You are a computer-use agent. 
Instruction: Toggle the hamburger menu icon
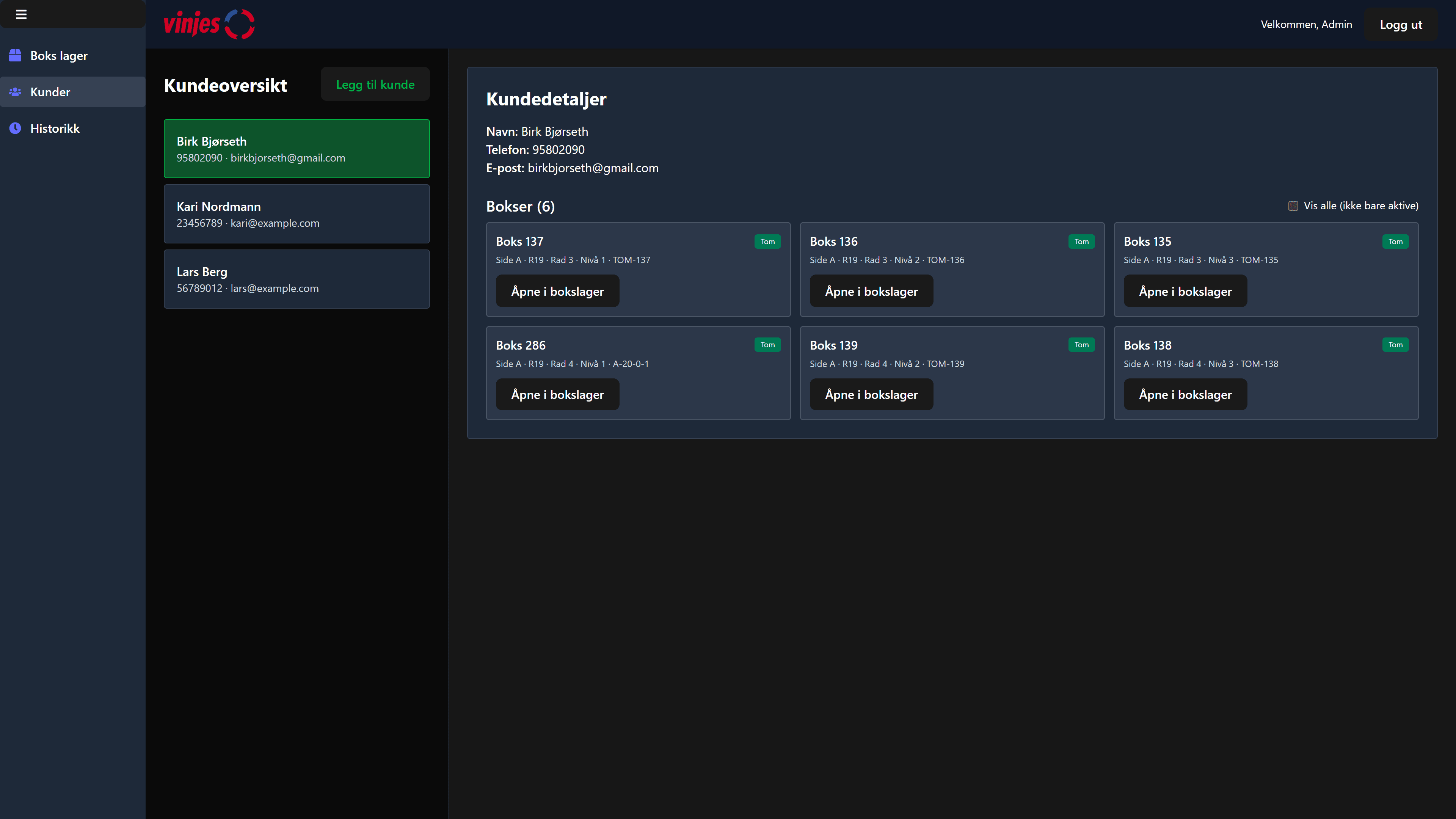pos(21,14)
